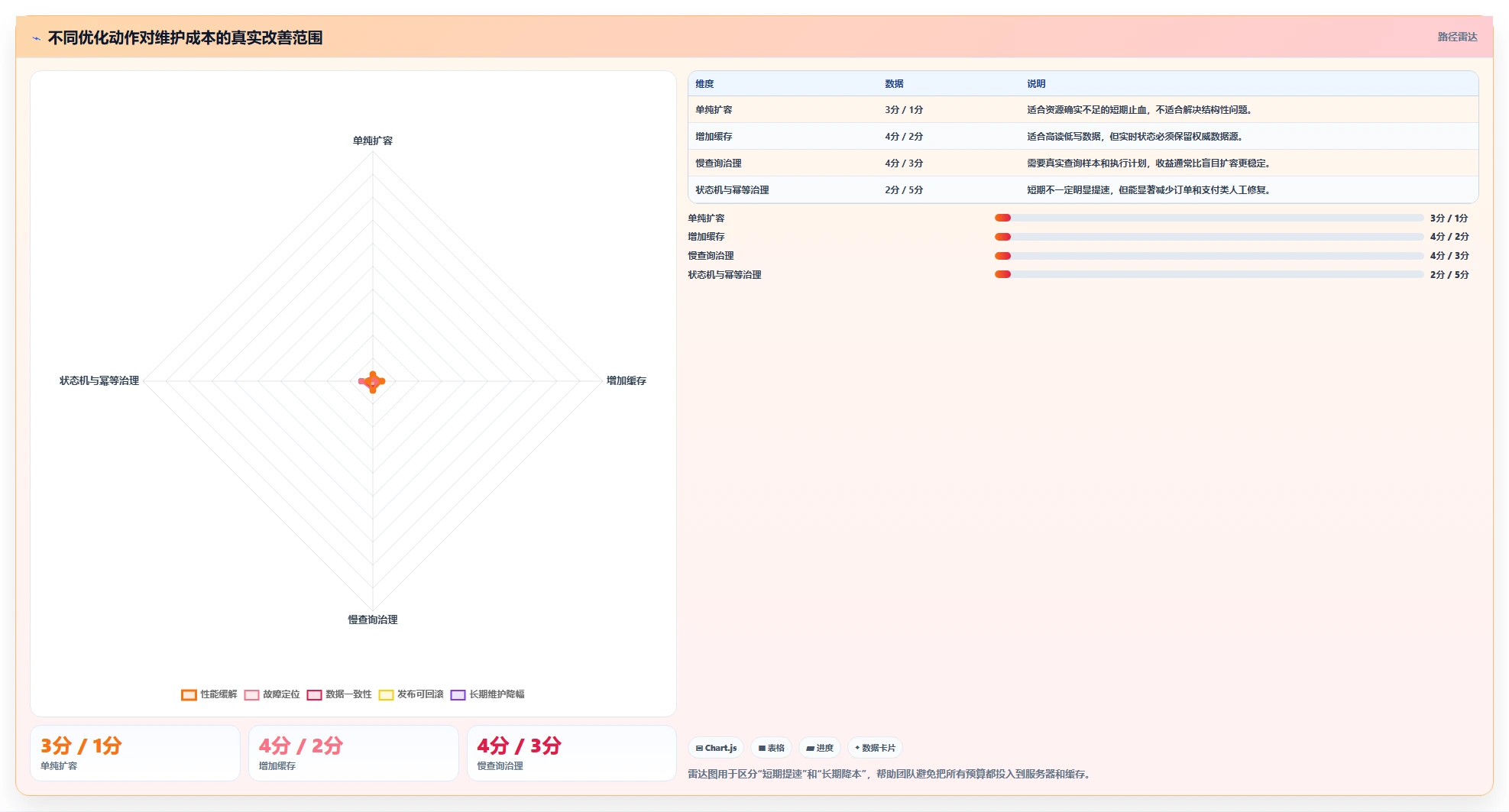Click the radar axis label 单纯扩容
The image size is (1509, 812).
click(373, 141)
